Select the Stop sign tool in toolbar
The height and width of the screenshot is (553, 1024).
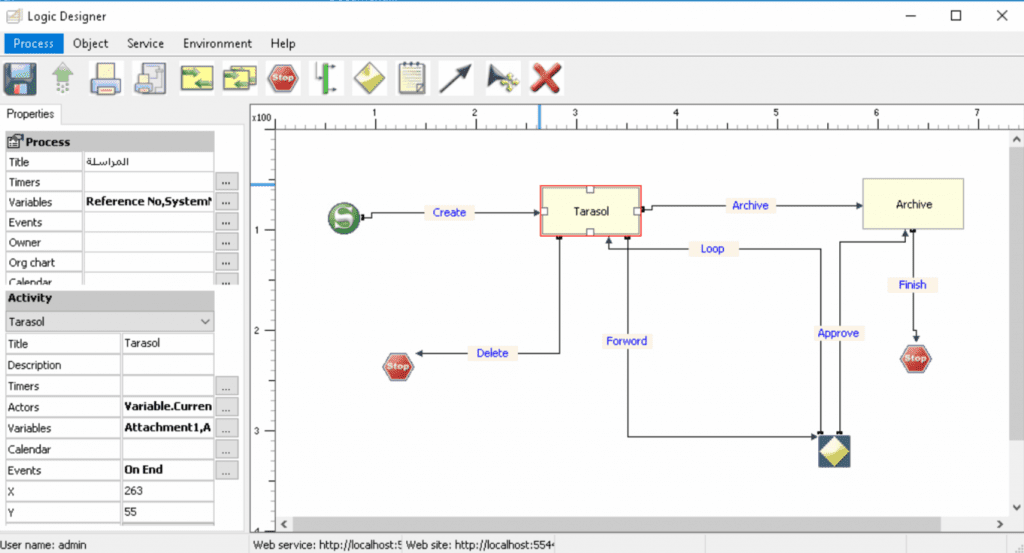point(284,78)
